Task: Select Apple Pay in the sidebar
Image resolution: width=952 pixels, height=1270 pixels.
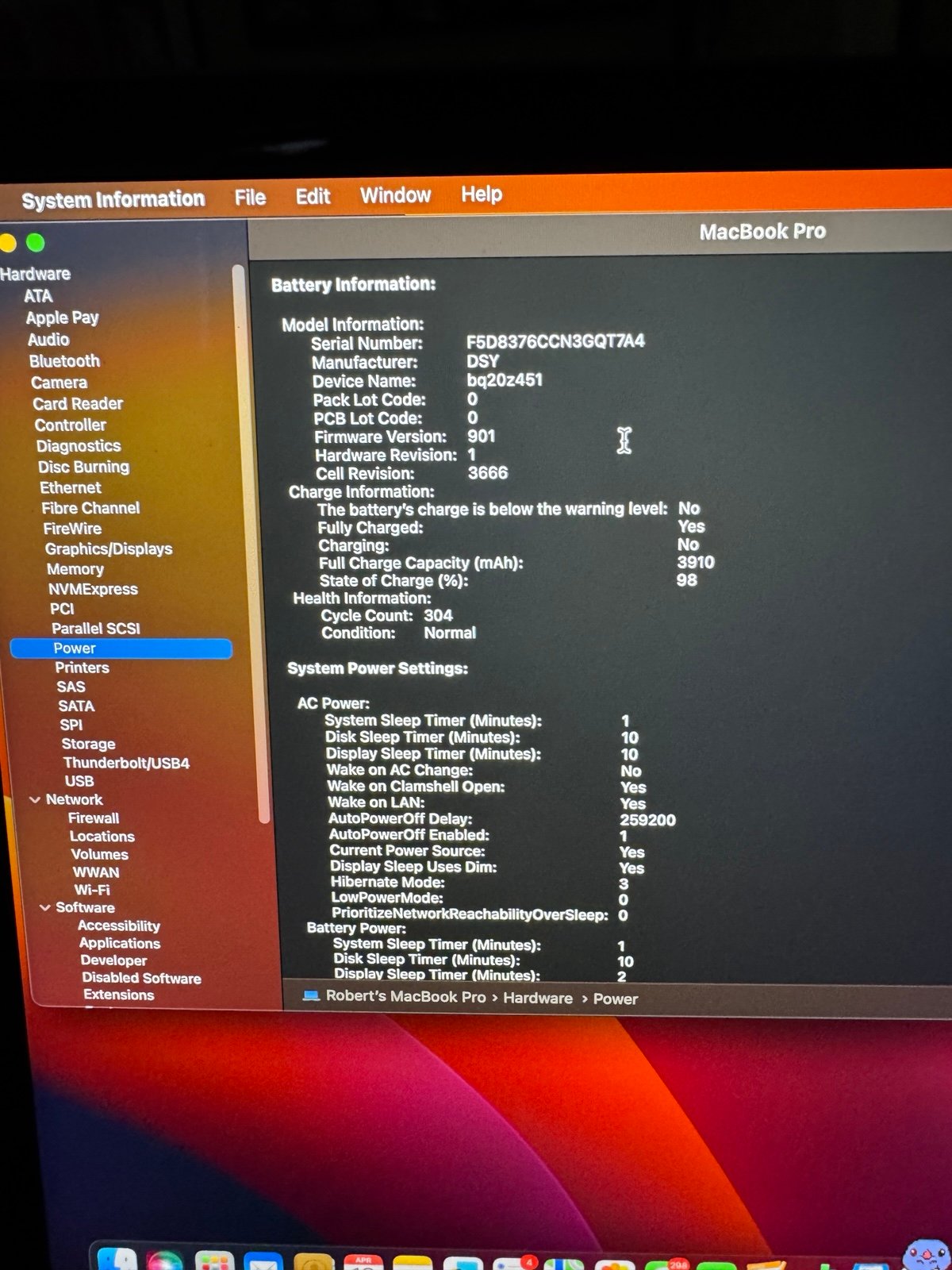Action: [x=62, y=318]
